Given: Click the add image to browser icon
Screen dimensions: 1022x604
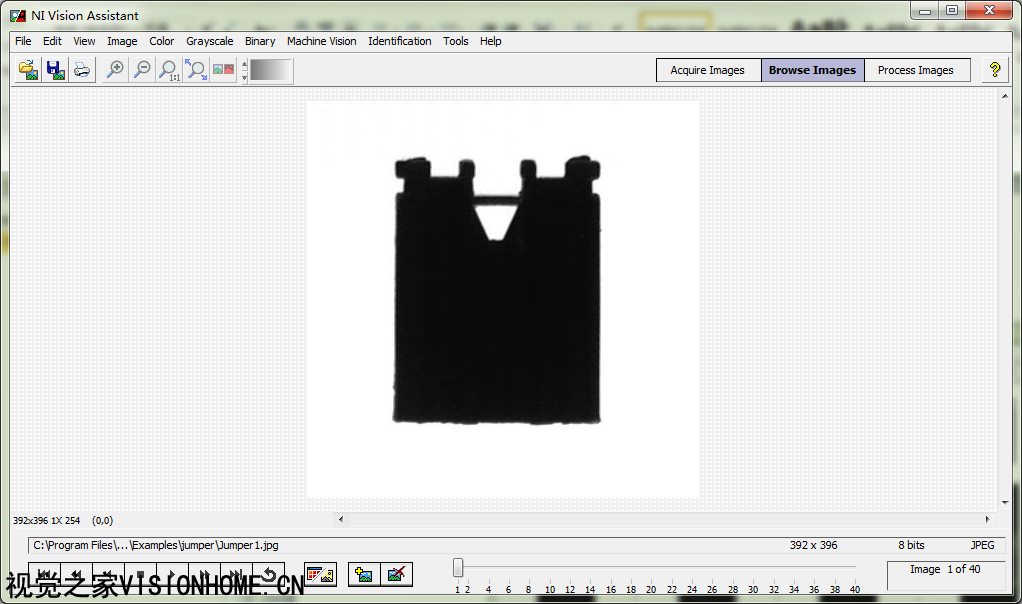Looking at the screenshot, I should coord(364,574).
